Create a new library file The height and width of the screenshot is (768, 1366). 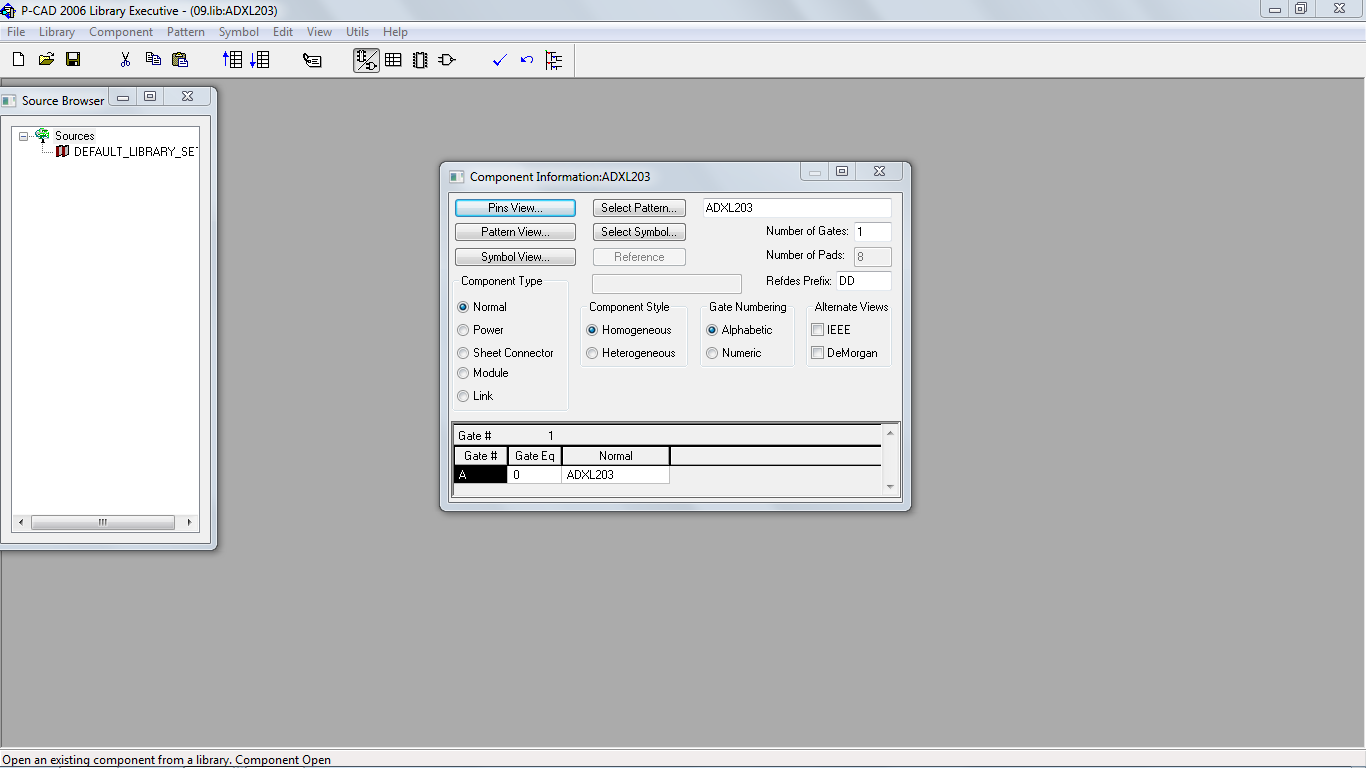click(18, 60)
